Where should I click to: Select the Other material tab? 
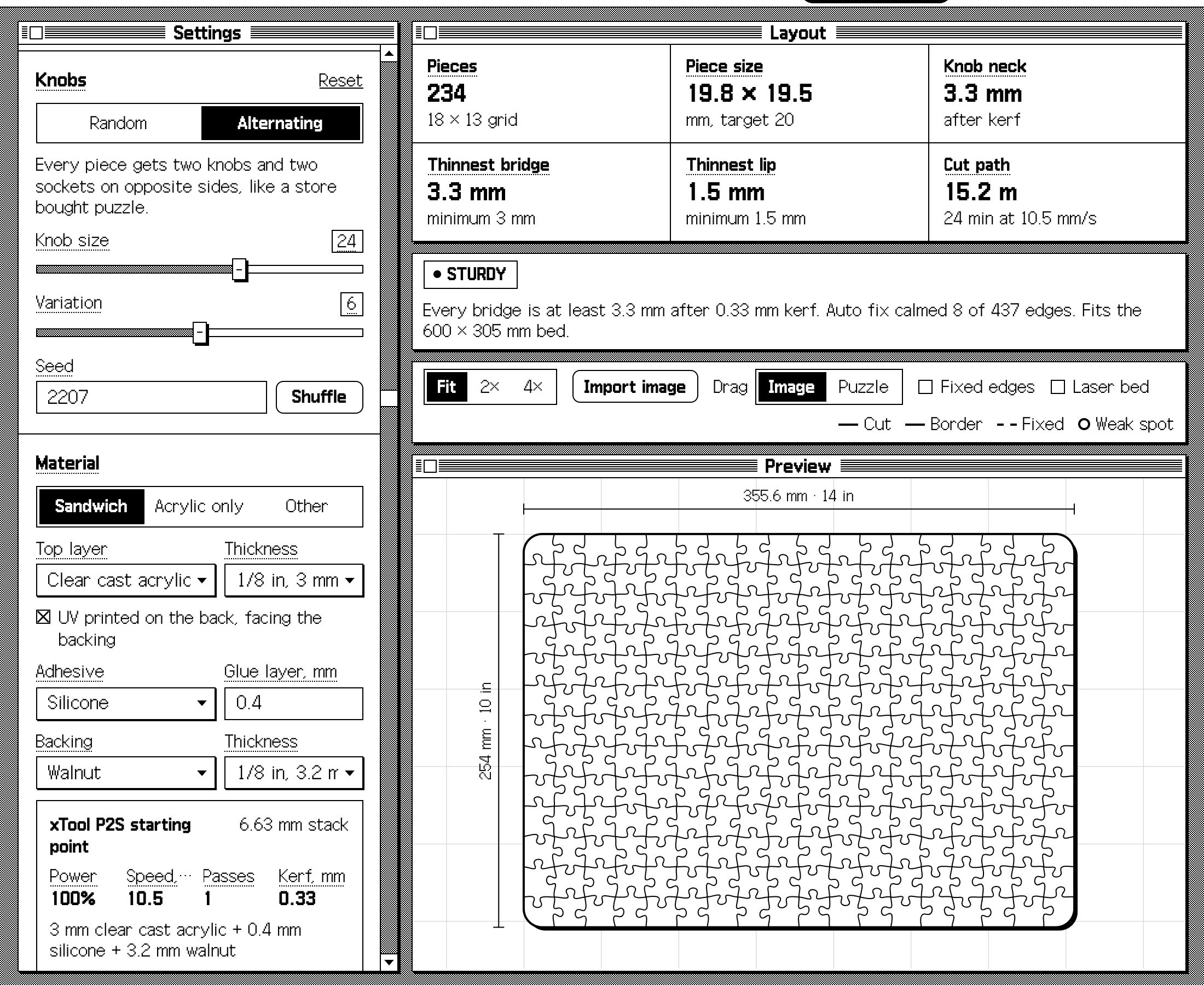[x=306, y=506]
